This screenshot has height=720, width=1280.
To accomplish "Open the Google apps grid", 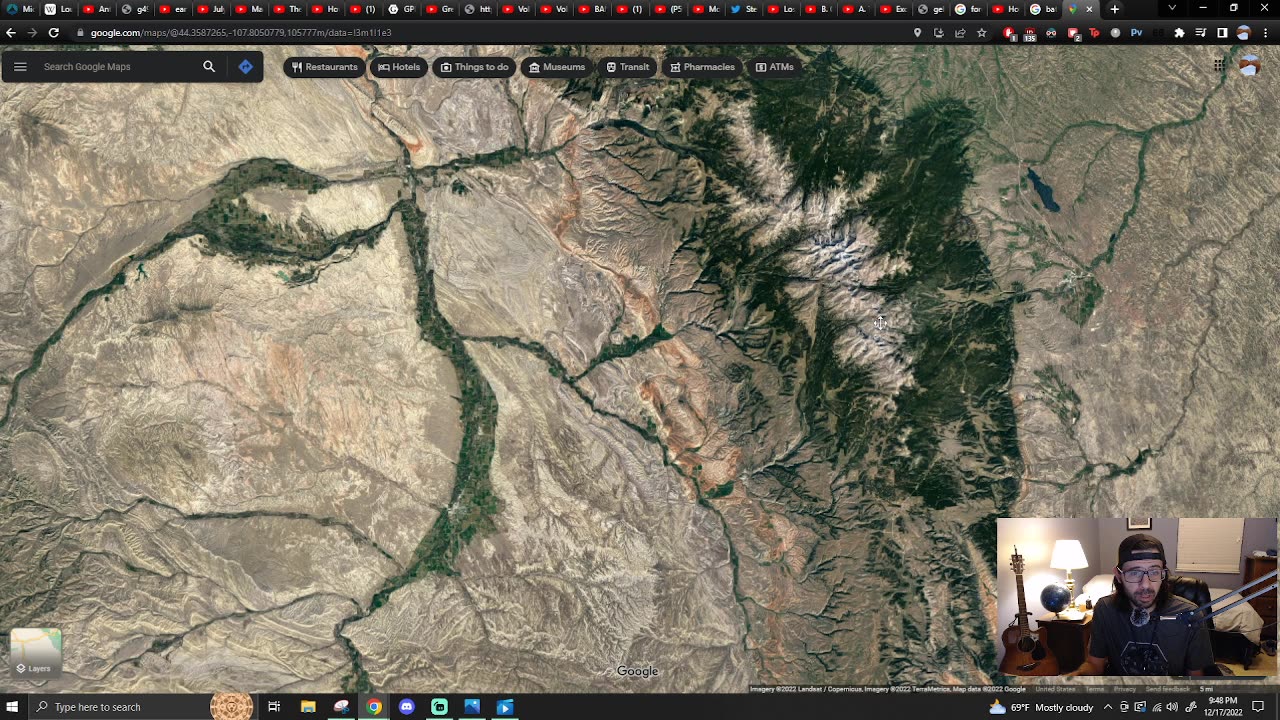I will pos(1219,66).
